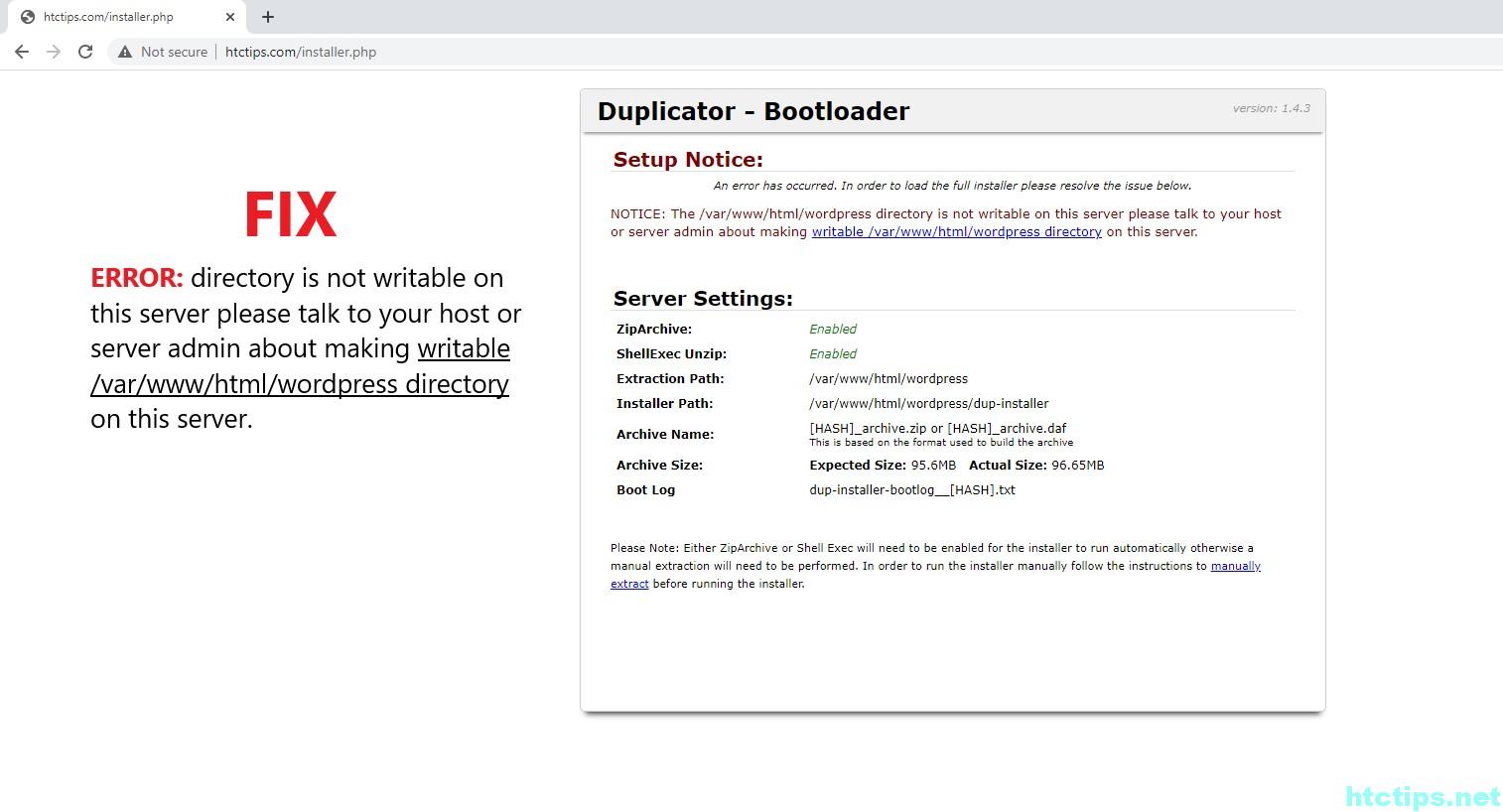Open a new browser tab
Viewport: 1503px width, 812px height.
tap(268, 17)
